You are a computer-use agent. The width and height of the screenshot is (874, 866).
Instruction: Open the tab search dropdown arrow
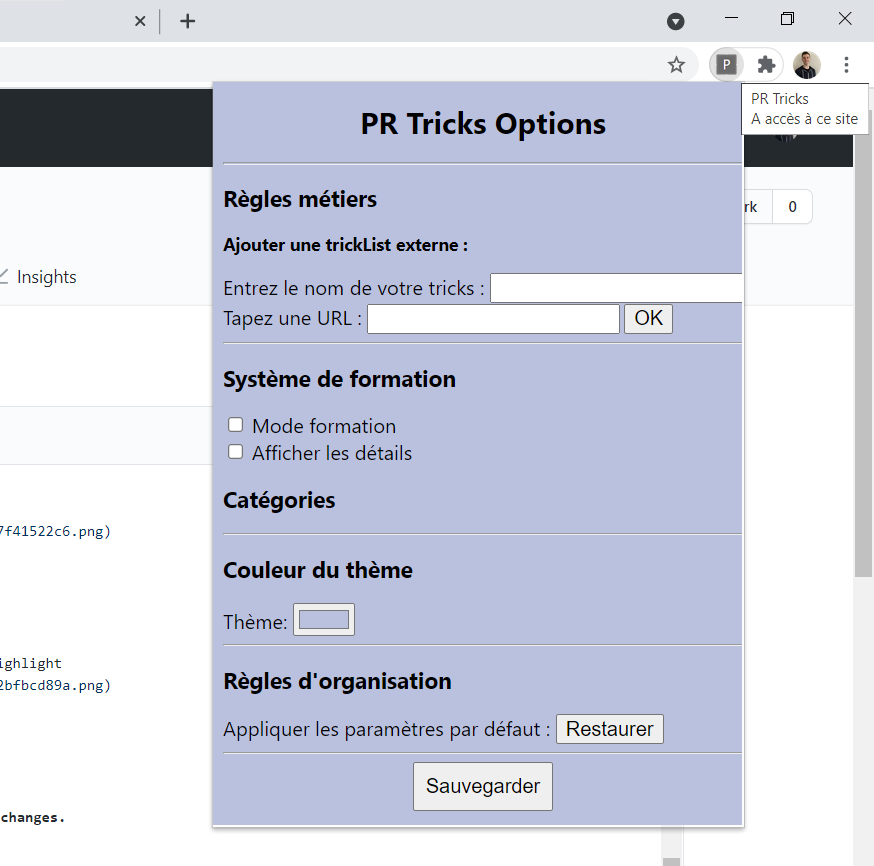pos(676,20)
